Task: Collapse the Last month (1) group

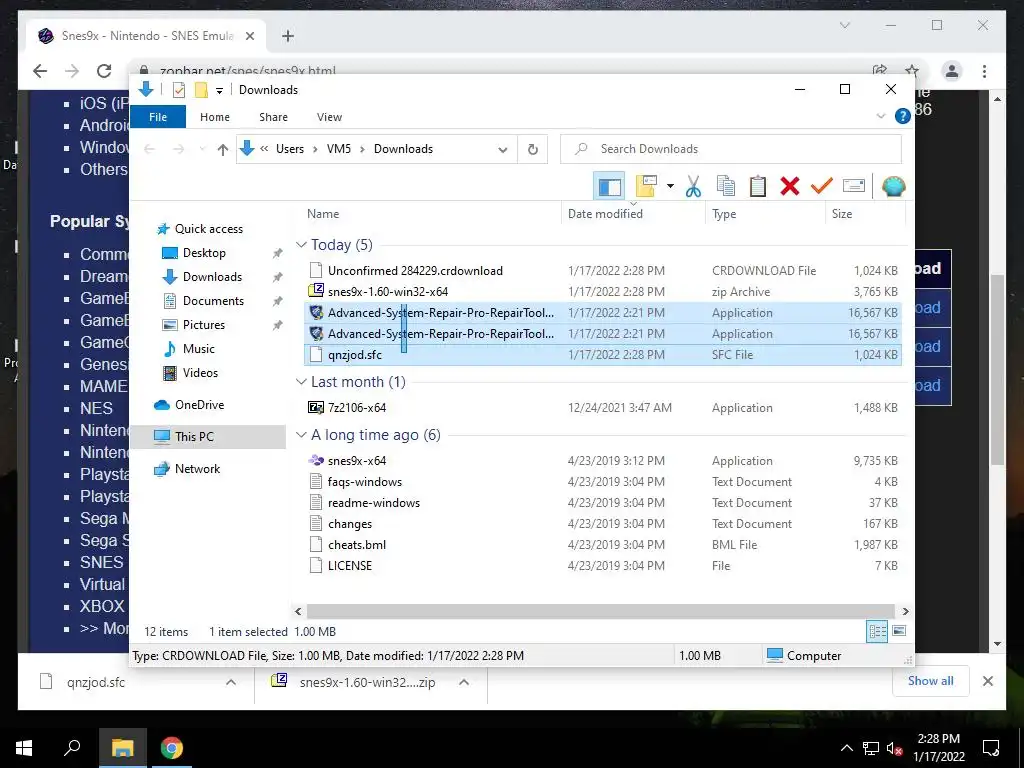Action: [x=301, y=381]
